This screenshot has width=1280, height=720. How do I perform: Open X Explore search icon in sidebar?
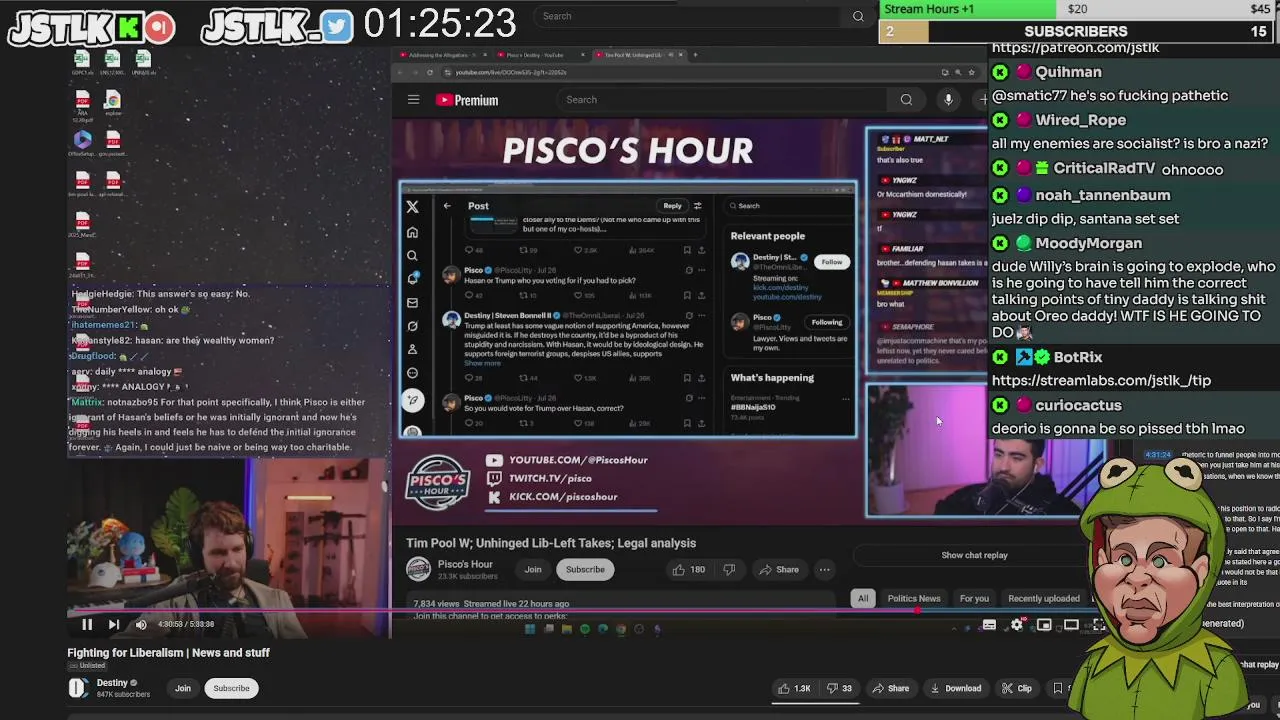[412, 256]
